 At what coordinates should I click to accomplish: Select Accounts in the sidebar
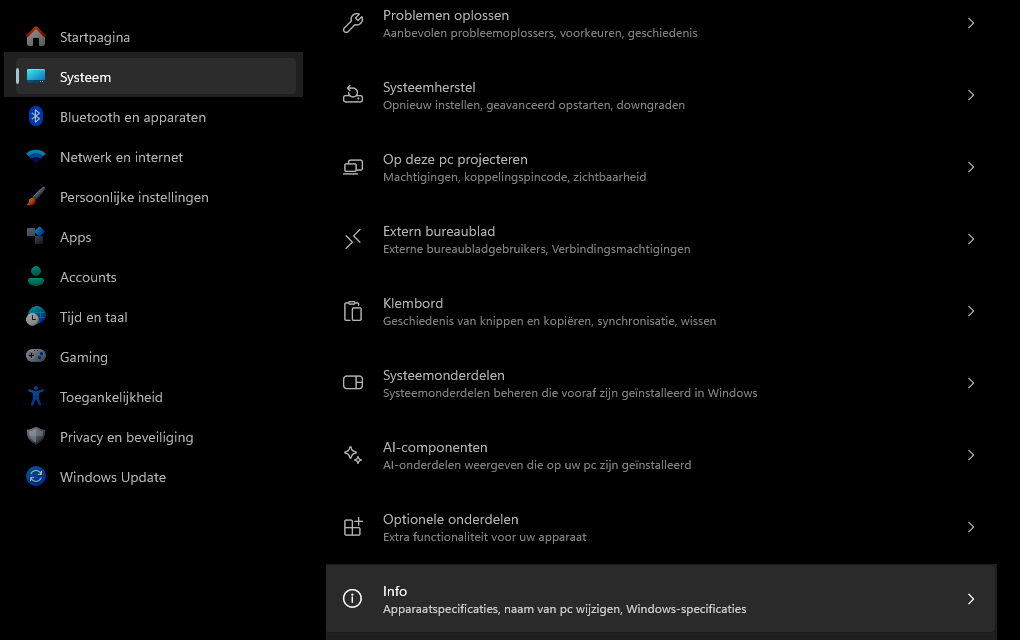88,277
